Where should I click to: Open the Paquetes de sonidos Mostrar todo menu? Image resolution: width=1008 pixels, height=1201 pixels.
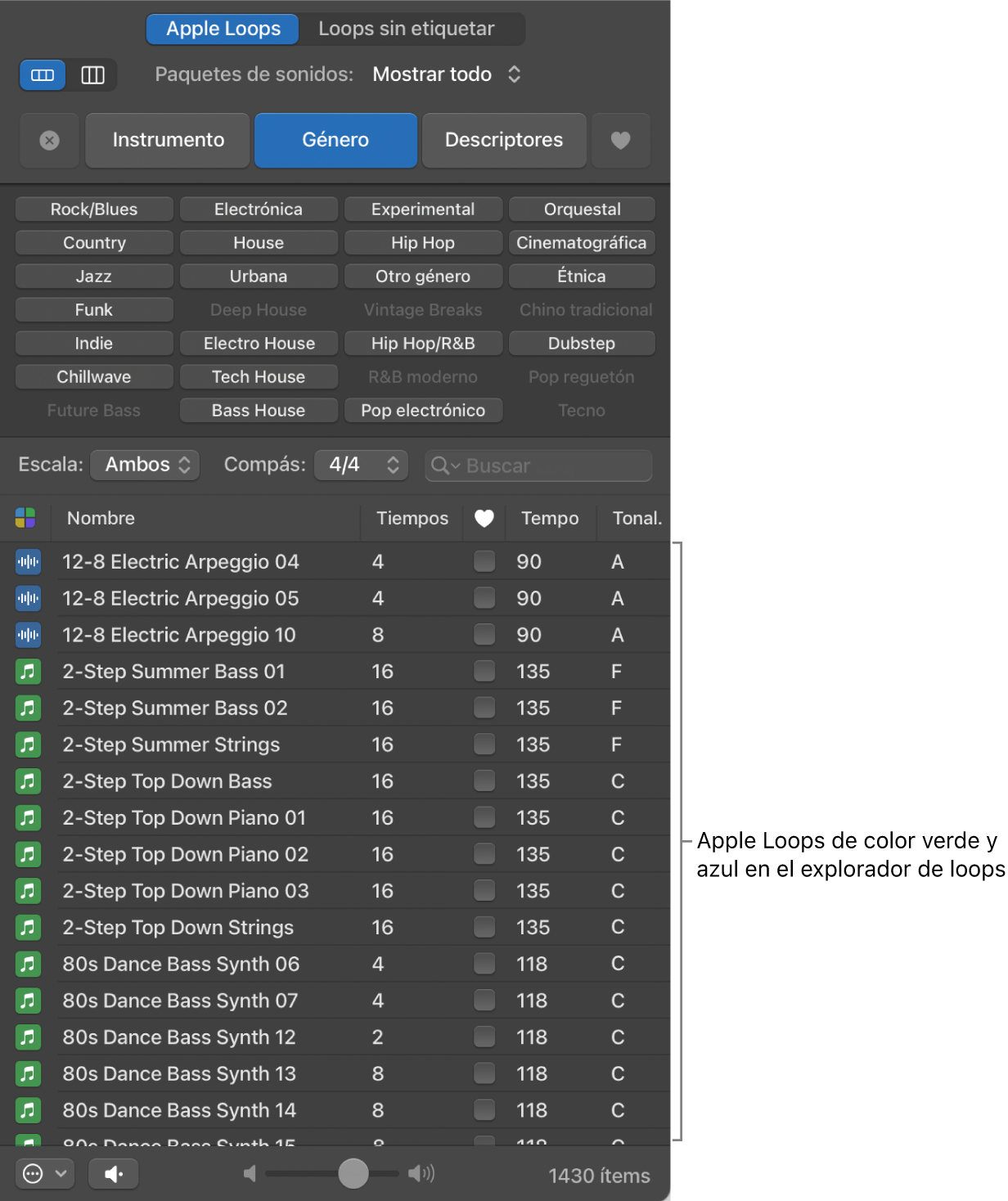pos(447,74)
